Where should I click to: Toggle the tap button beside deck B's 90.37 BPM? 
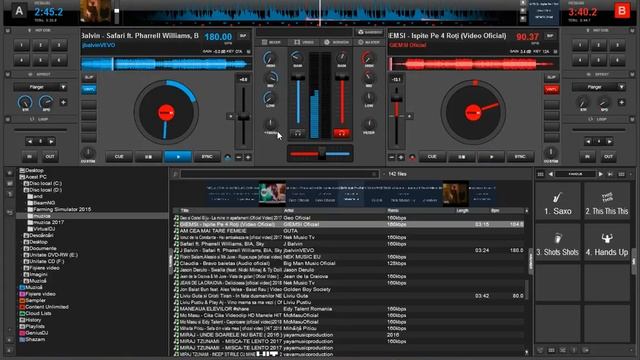coord(550,36)
